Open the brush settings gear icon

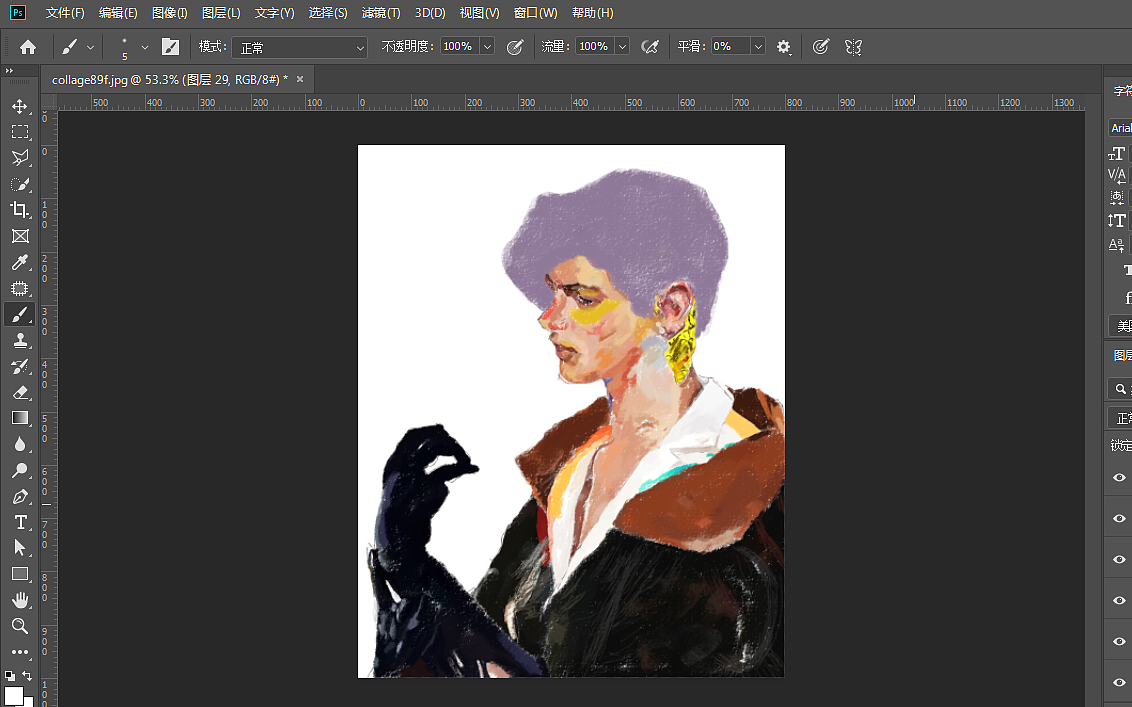tap(783, 47)
